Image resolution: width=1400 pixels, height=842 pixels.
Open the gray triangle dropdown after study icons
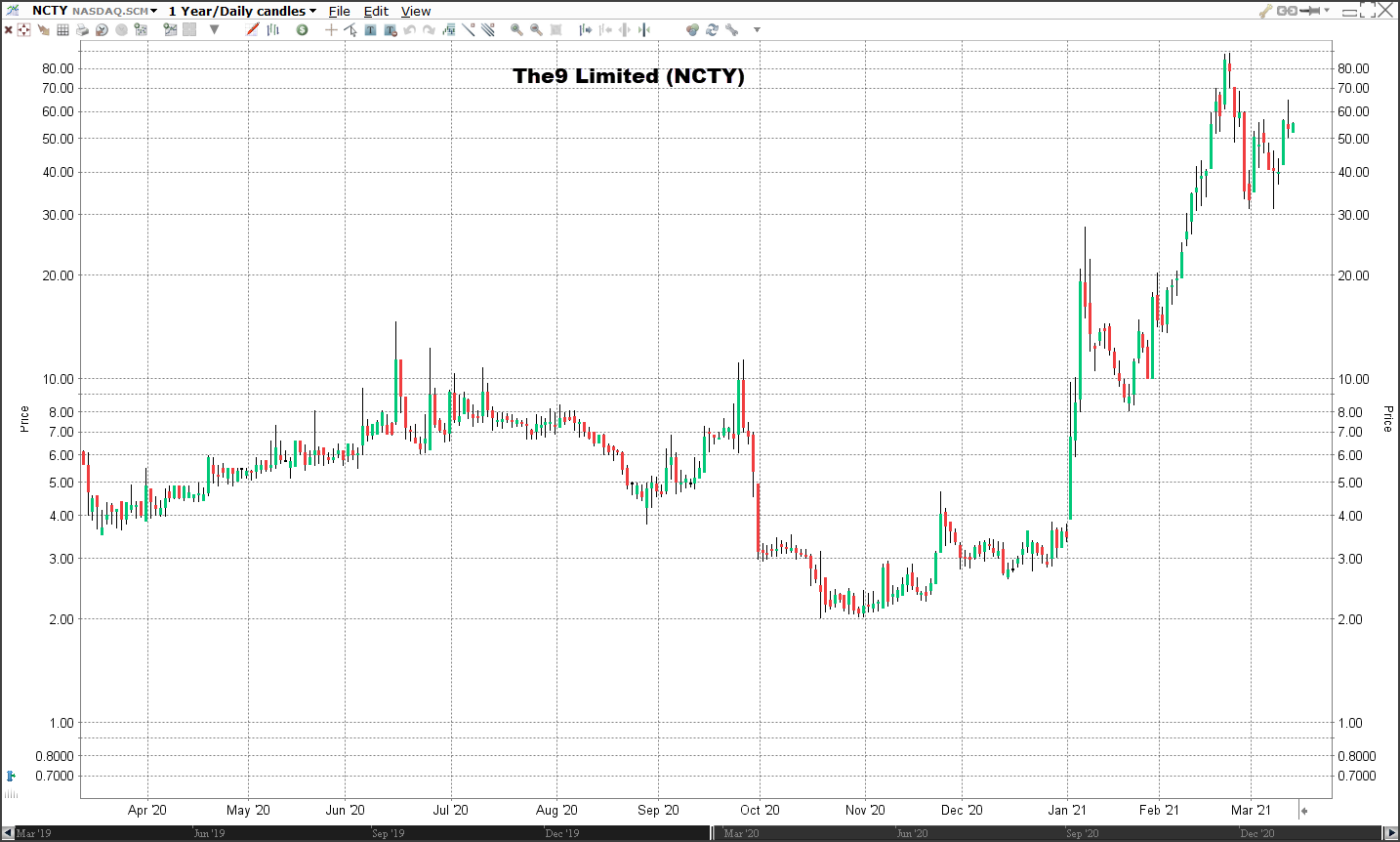[214, 29]
